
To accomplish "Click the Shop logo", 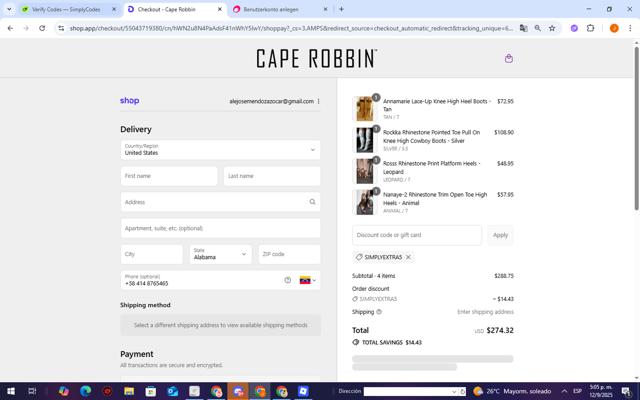I will pos(129,101).
